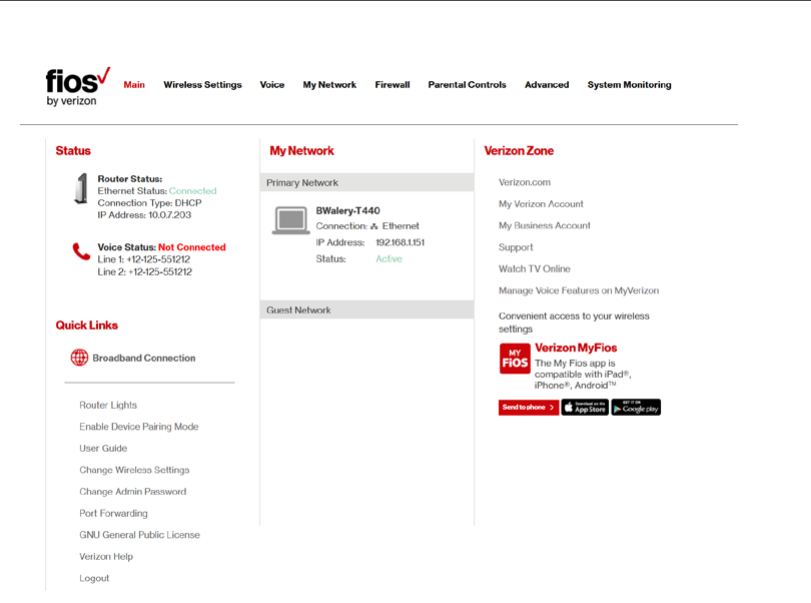The width and height of the screenshot is (811, 603).
Task: Click the router IP Address 10.0.7.203
Action: (144, 215)
